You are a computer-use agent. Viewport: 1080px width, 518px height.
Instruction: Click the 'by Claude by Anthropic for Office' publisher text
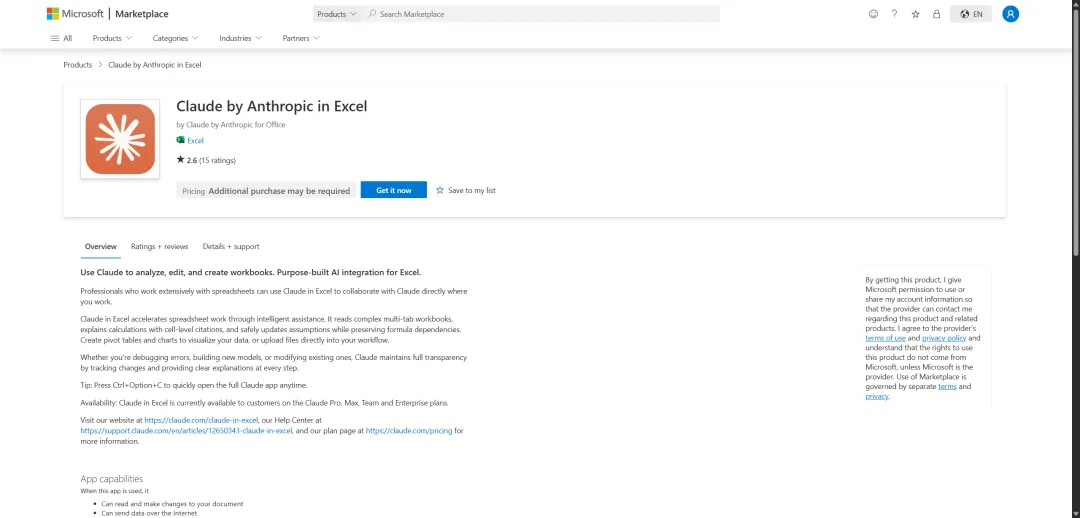[231, 125]
